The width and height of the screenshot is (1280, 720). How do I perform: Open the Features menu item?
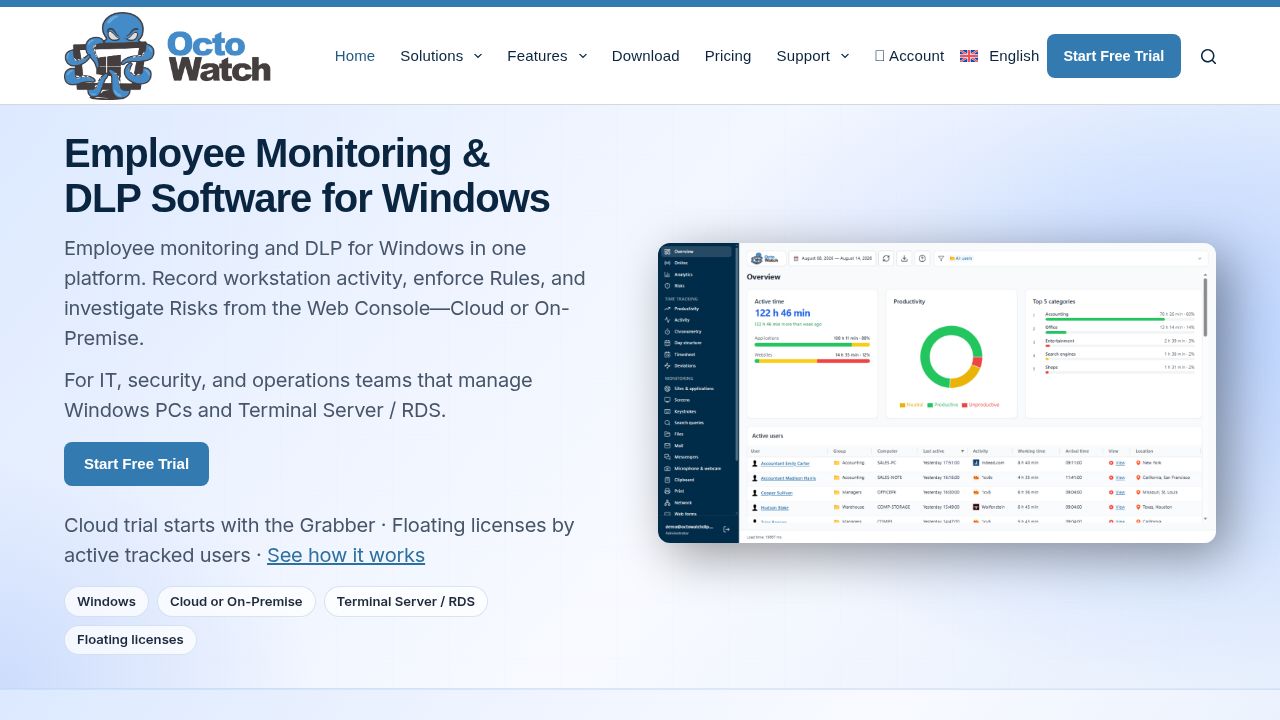point(537,56)
